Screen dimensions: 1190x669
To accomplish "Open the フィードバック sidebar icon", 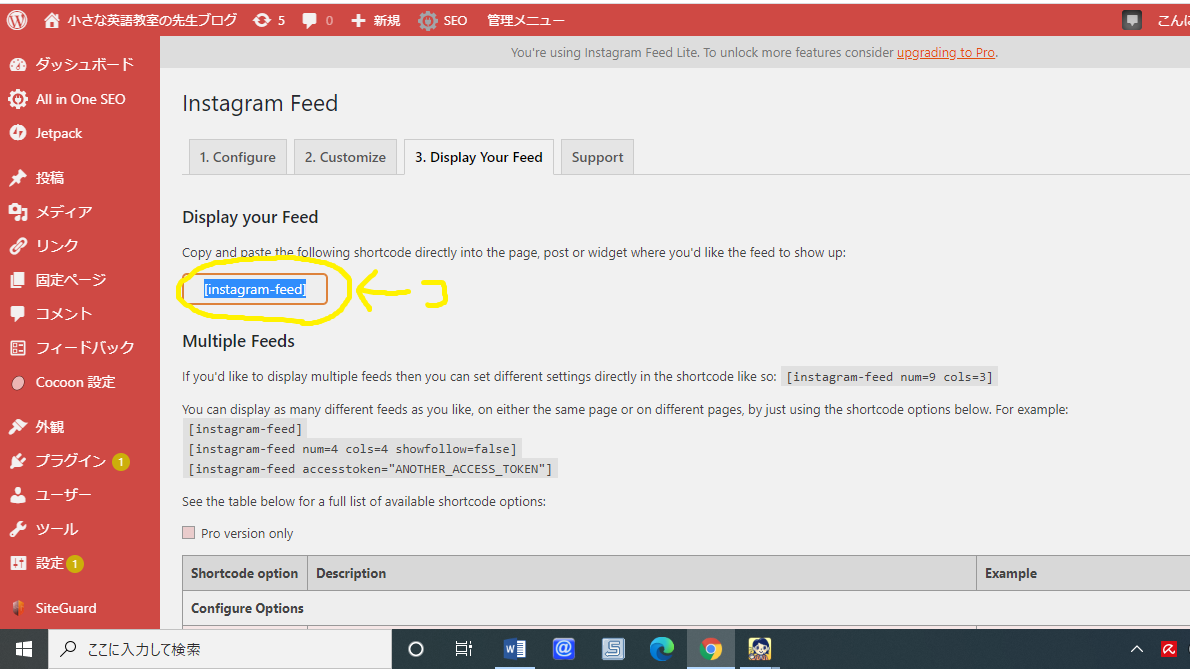I will 18,347.
